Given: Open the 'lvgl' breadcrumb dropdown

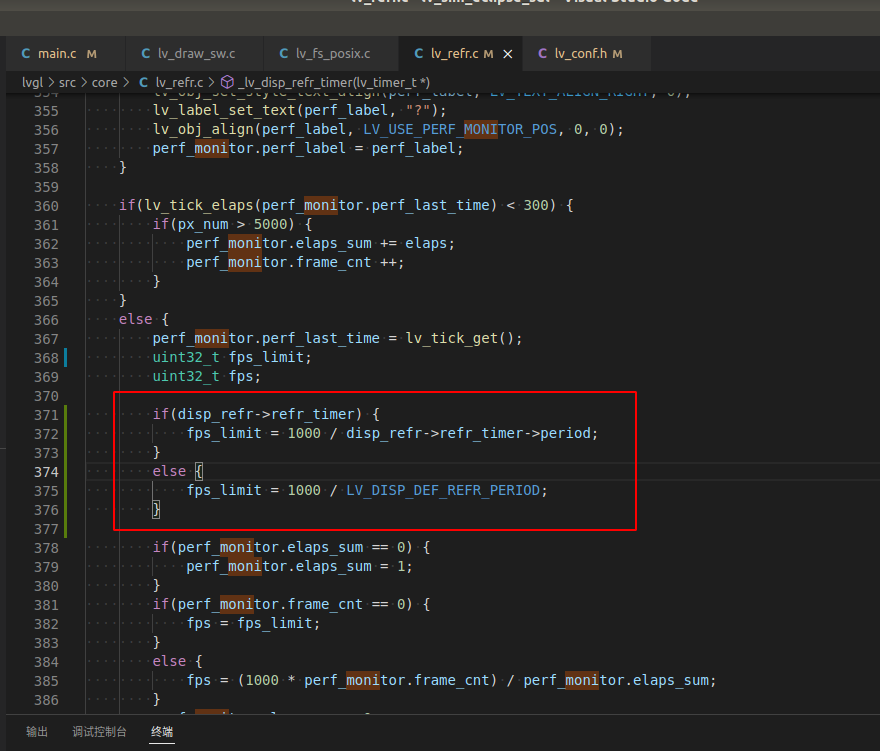Looking at the screenshot, I should click(x=30, y=82).
